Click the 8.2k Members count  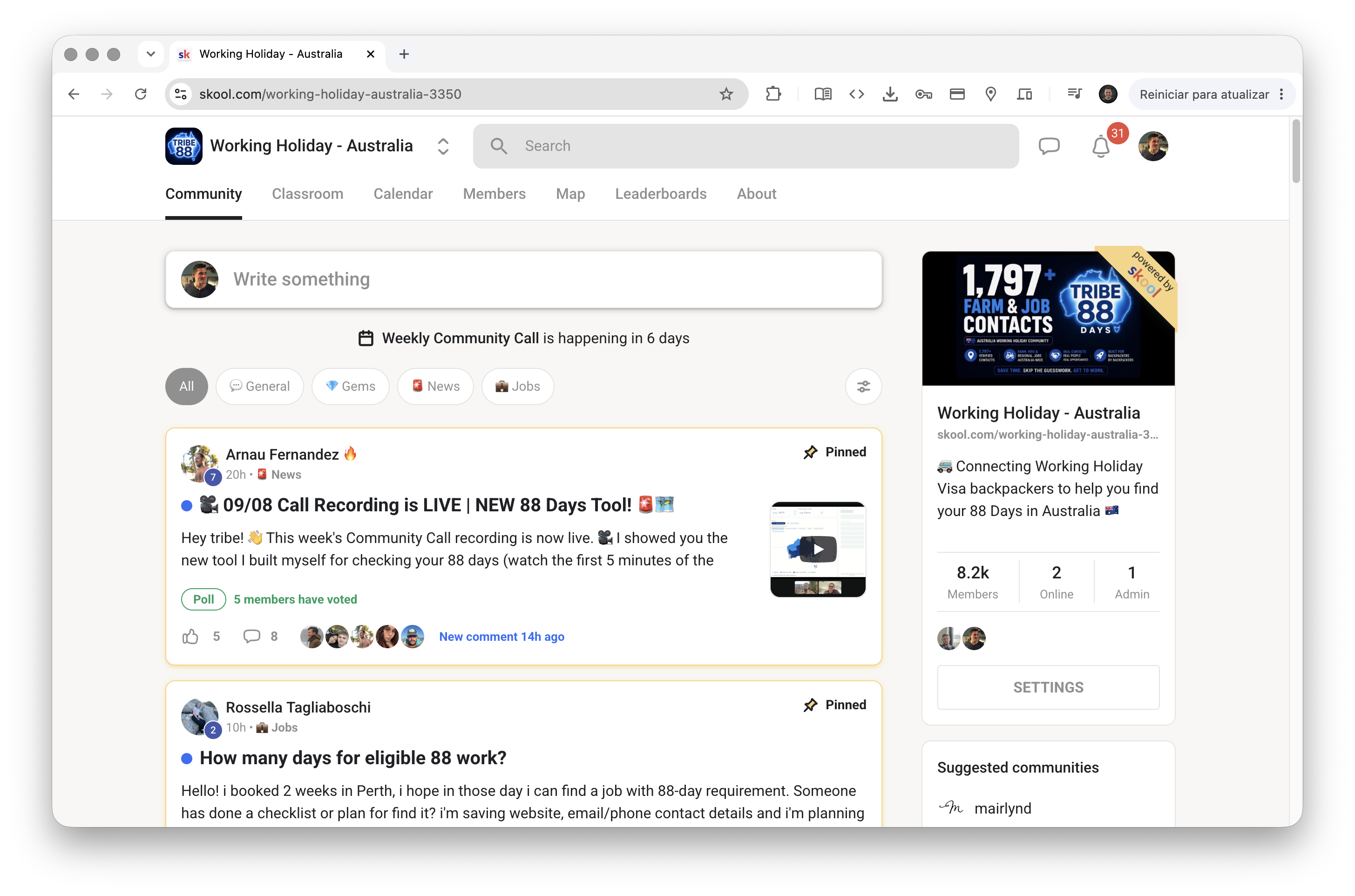pyautogui.click(x=973, y=582)
